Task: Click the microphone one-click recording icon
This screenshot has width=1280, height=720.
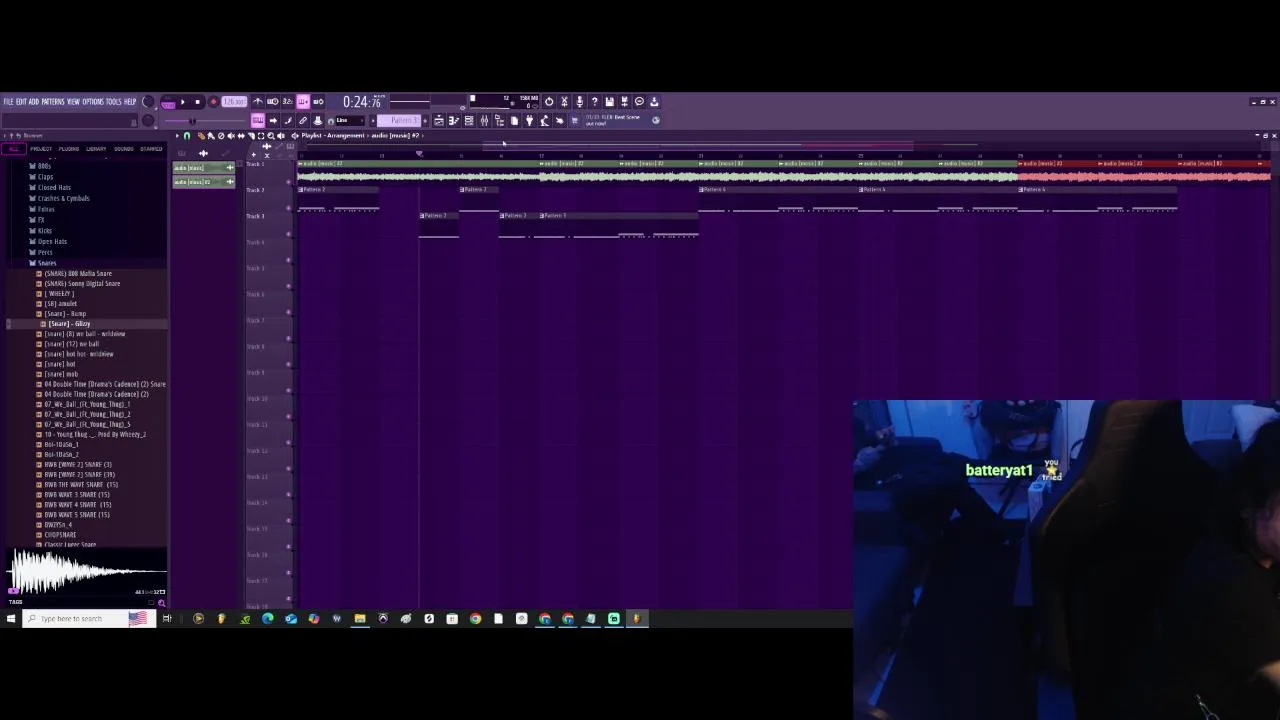Action: (x=580, y=101)
